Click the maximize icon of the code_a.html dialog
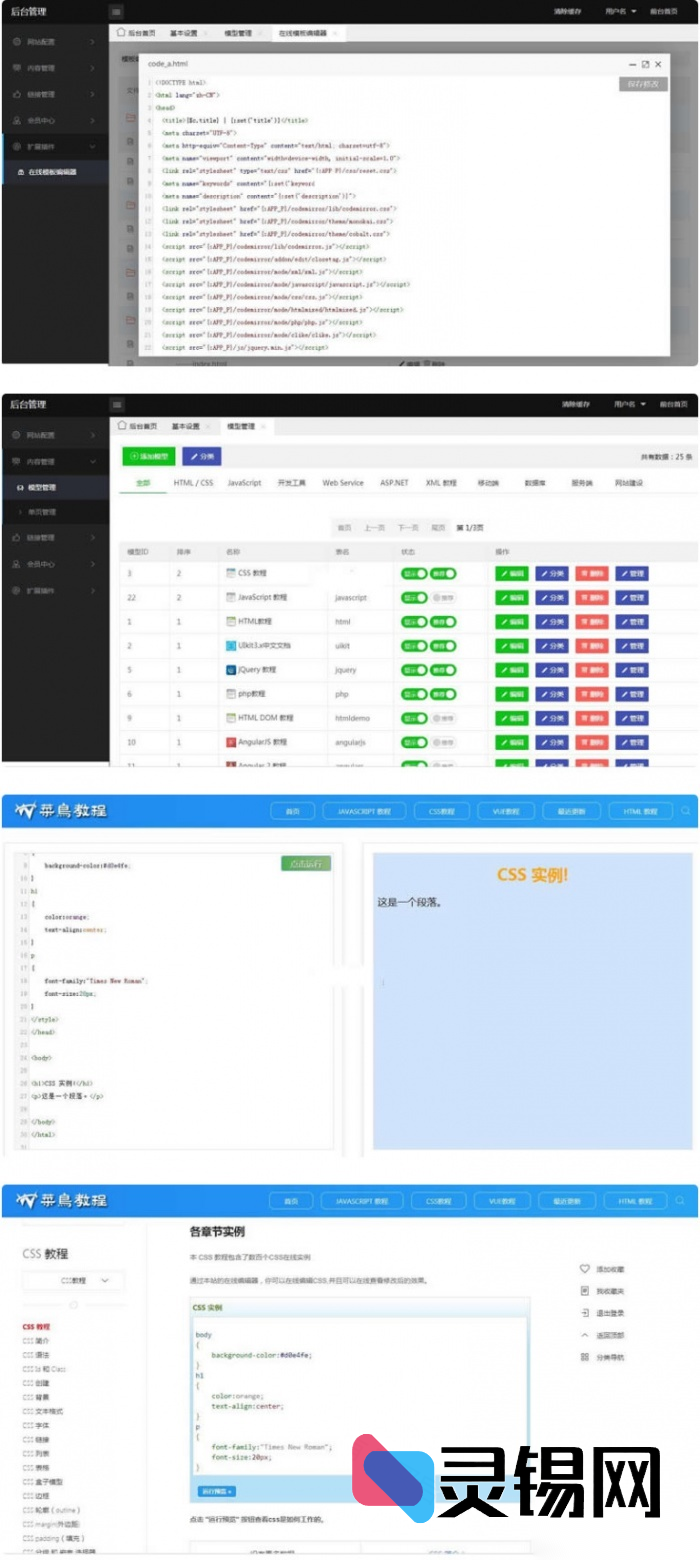 (645, 64)
